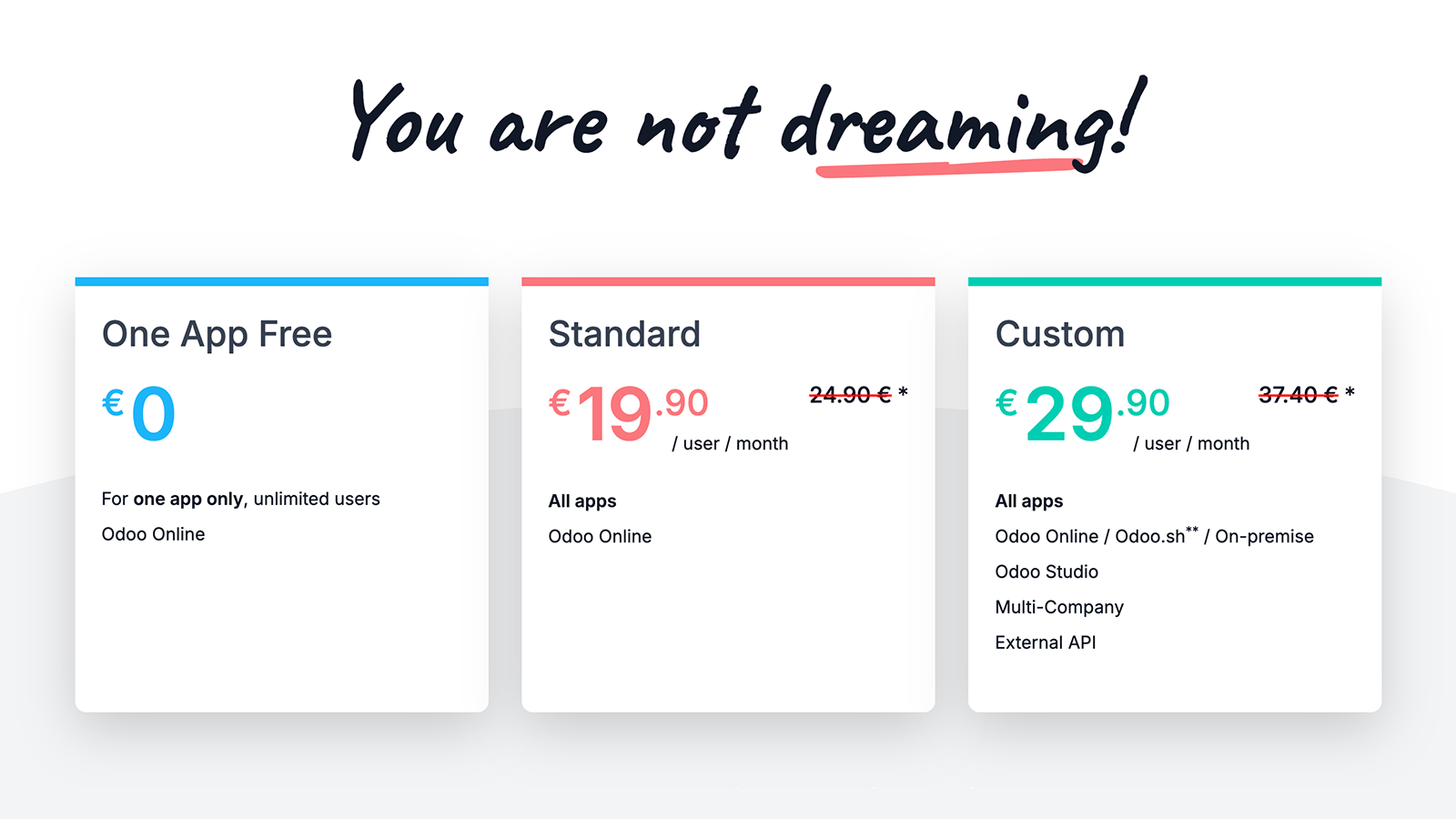This screenshot has width=1456, height=819.
Task: Click the External API feature
Action: pyautogui.click(x=1046, y=642)
